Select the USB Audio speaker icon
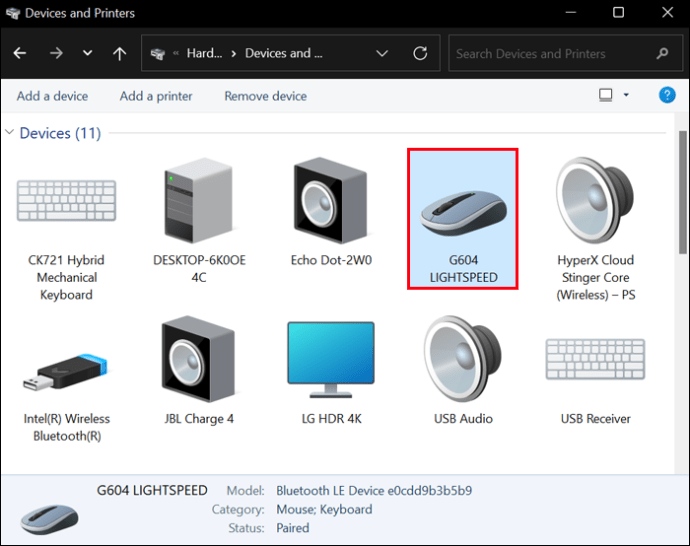Viewport: 690px width, 546px height. [463, 359]
